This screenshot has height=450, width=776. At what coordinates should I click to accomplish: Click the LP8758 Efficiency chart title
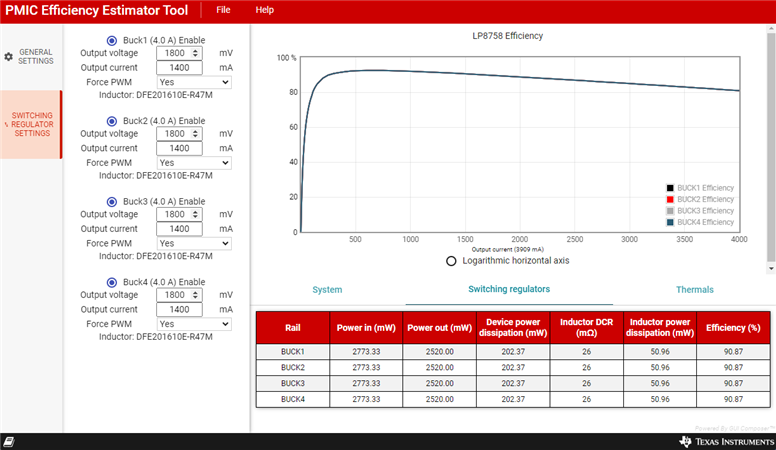pos(507,36)
